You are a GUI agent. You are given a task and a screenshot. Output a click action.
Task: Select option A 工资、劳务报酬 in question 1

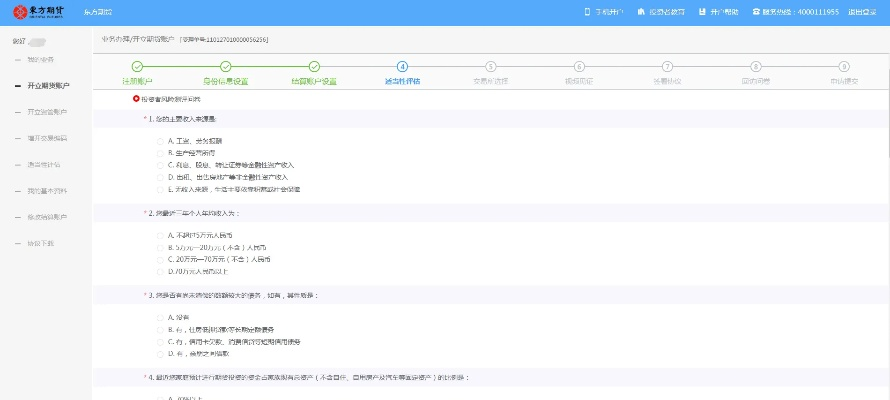click(x=160, y=141)
